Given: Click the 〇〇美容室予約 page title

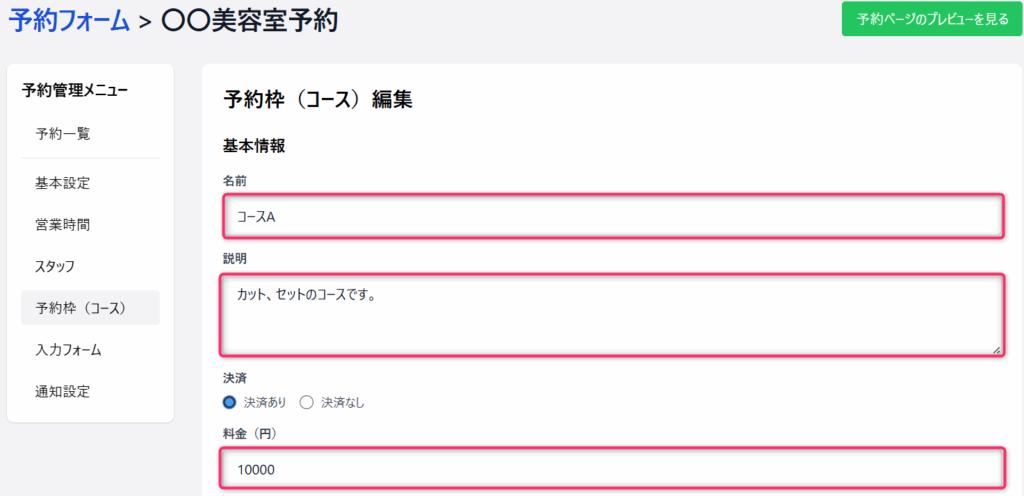Looking at the screenshot, I should 249,20.
